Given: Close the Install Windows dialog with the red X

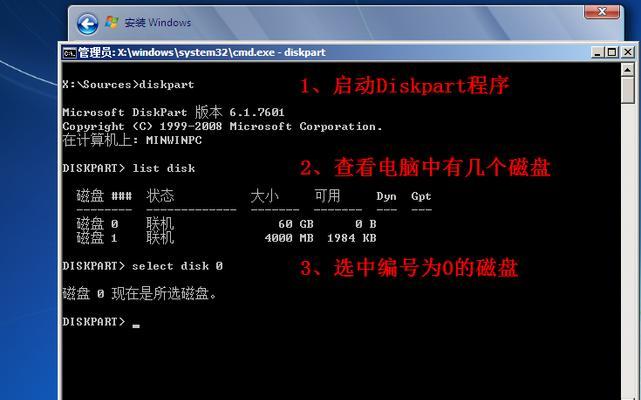Looking at the screenshot, I should tap(602, 12).
